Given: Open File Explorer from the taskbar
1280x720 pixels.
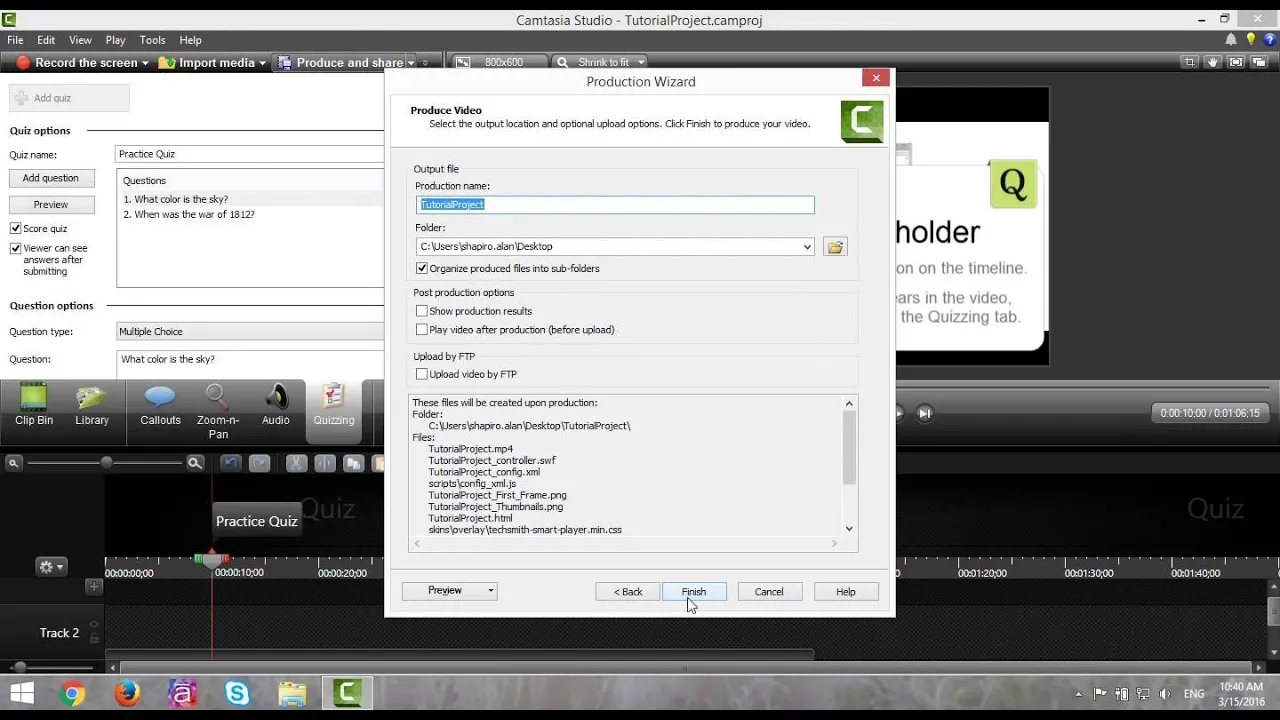Looking at the screenshot, I should click(x=292, y=693).
